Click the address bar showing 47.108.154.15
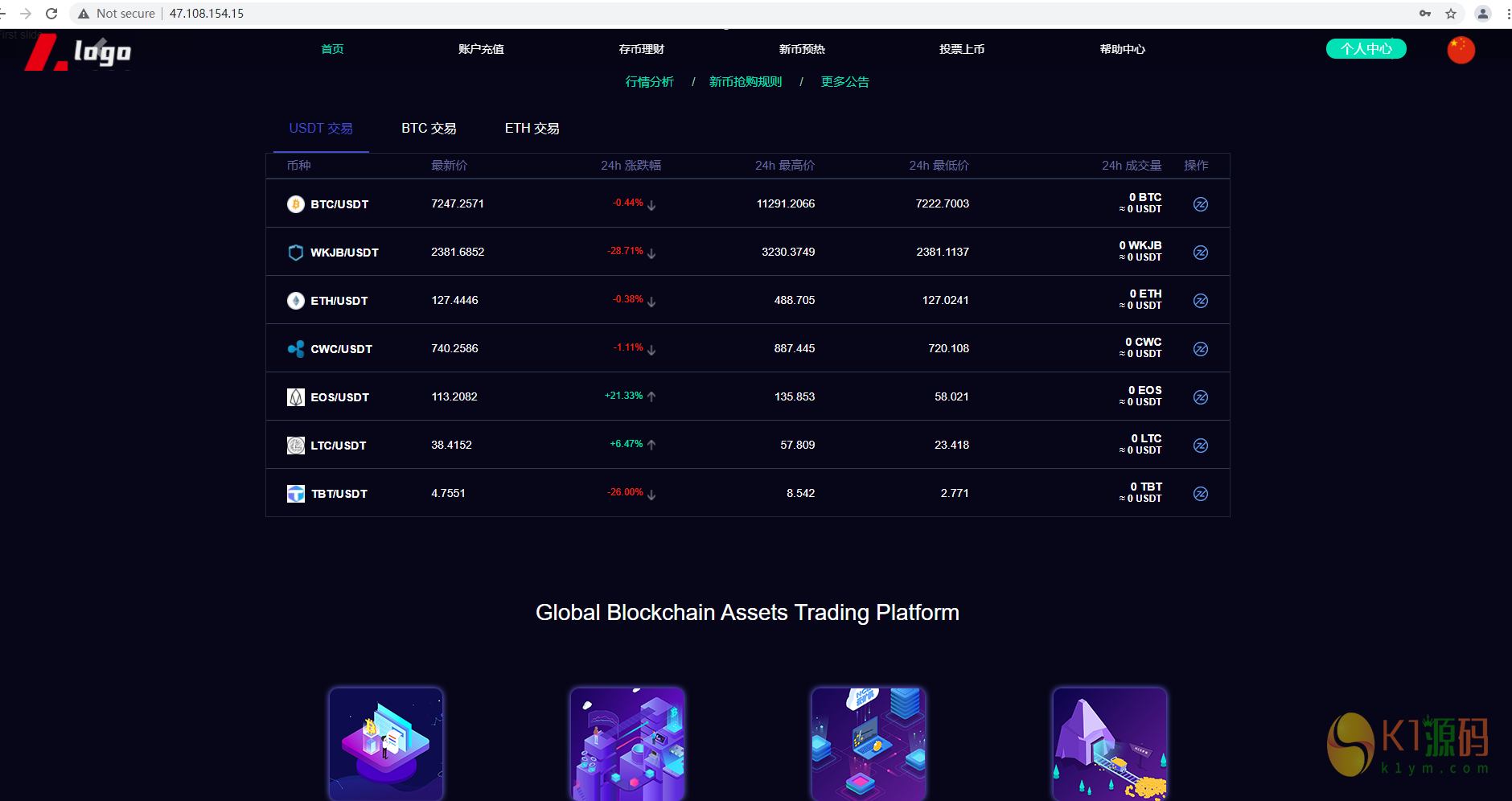Image resolution: width=1512 pixels, height=801 pixels. click(207, 14)
